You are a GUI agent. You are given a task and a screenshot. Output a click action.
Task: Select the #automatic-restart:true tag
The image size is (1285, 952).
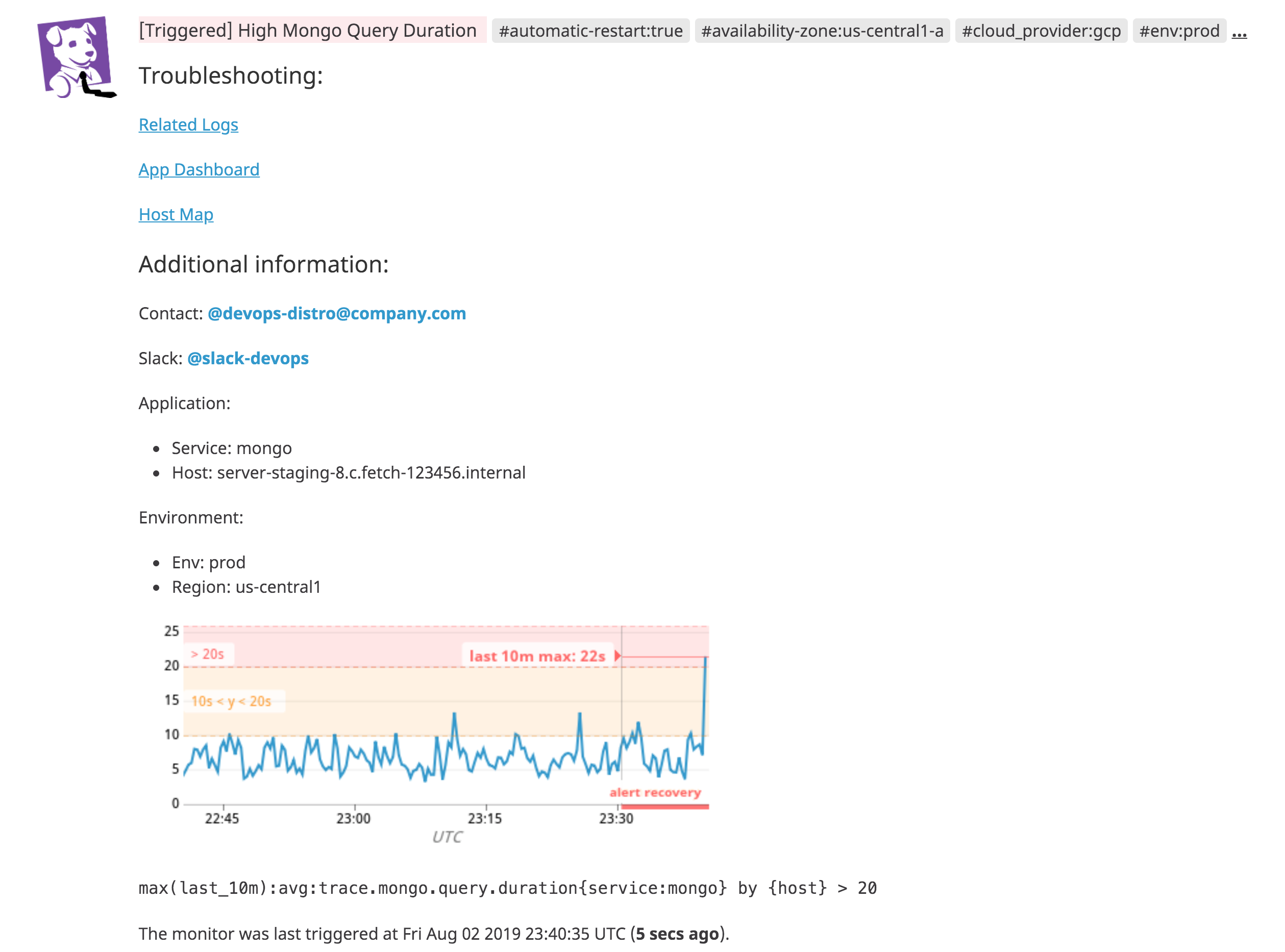tap(590, 32)
